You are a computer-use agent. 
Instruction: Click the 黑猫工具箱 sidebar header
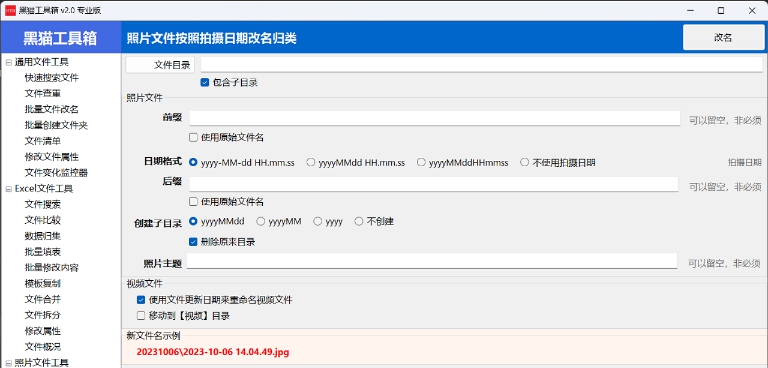[60, 38]
